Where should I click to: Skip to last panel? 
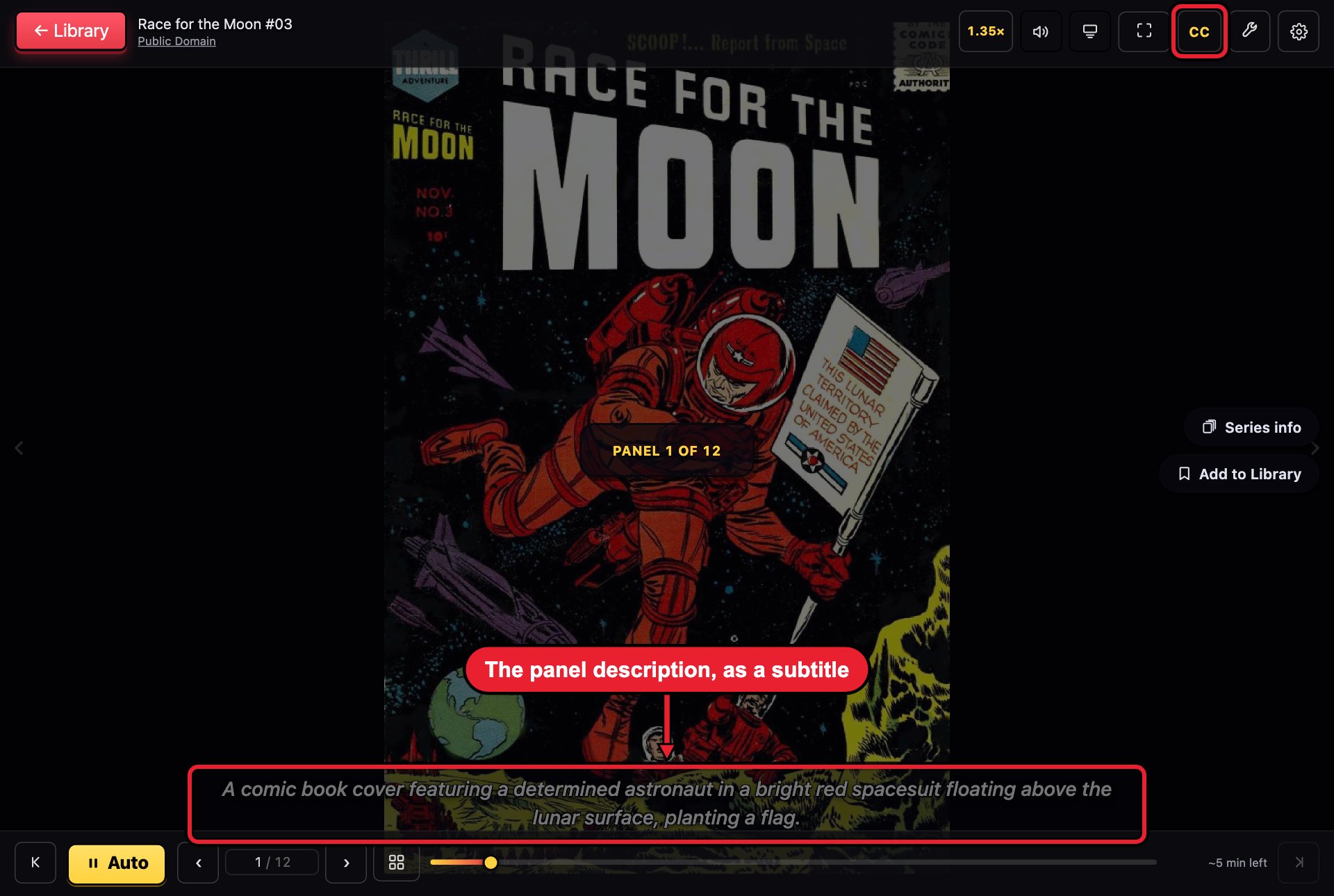[x=1299, y=863]
